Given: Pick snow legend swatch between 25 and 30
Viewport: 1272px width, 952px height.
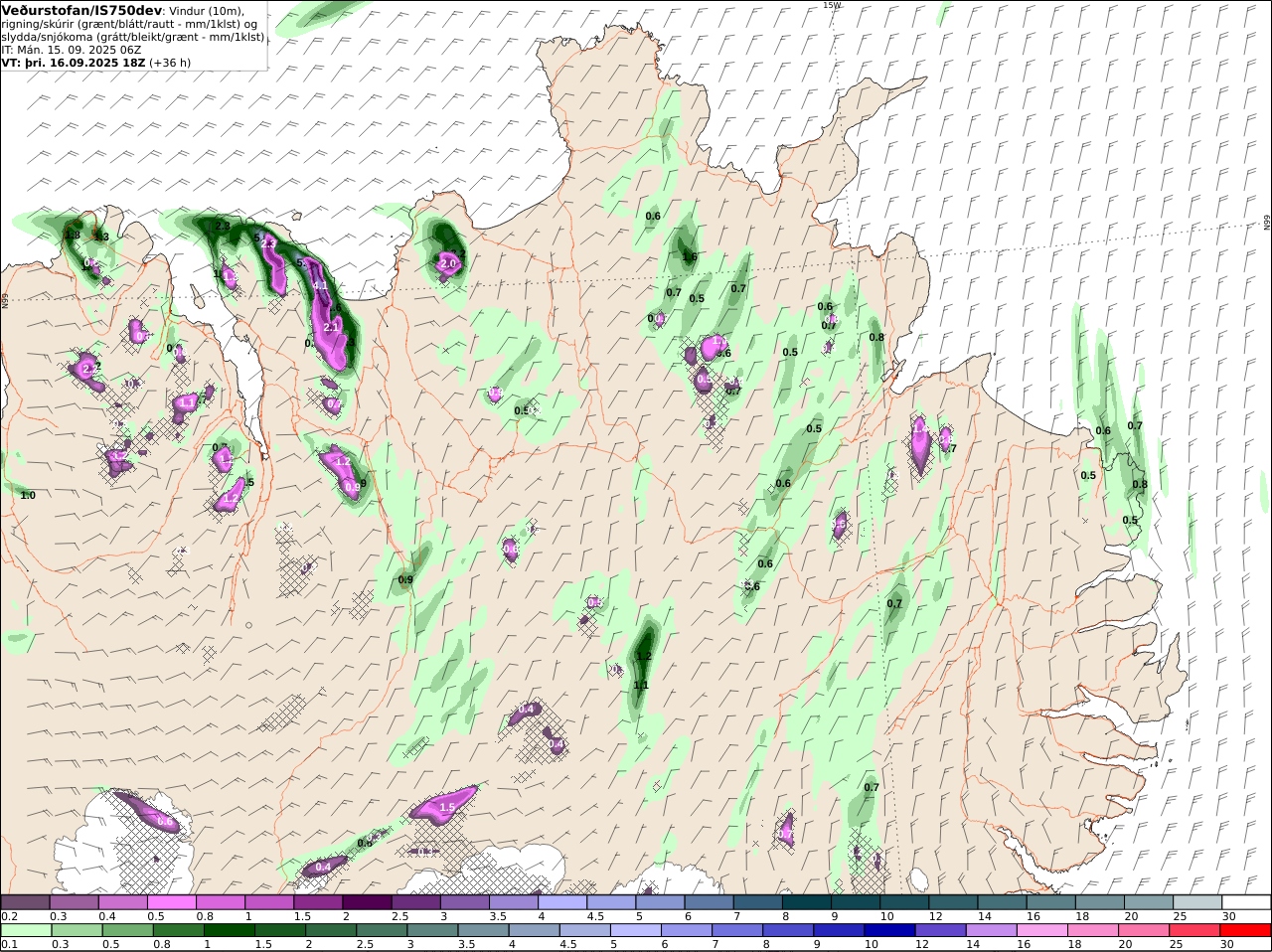Looking at the screenshot, I should pyautogui.click(x=1198, y=902).
